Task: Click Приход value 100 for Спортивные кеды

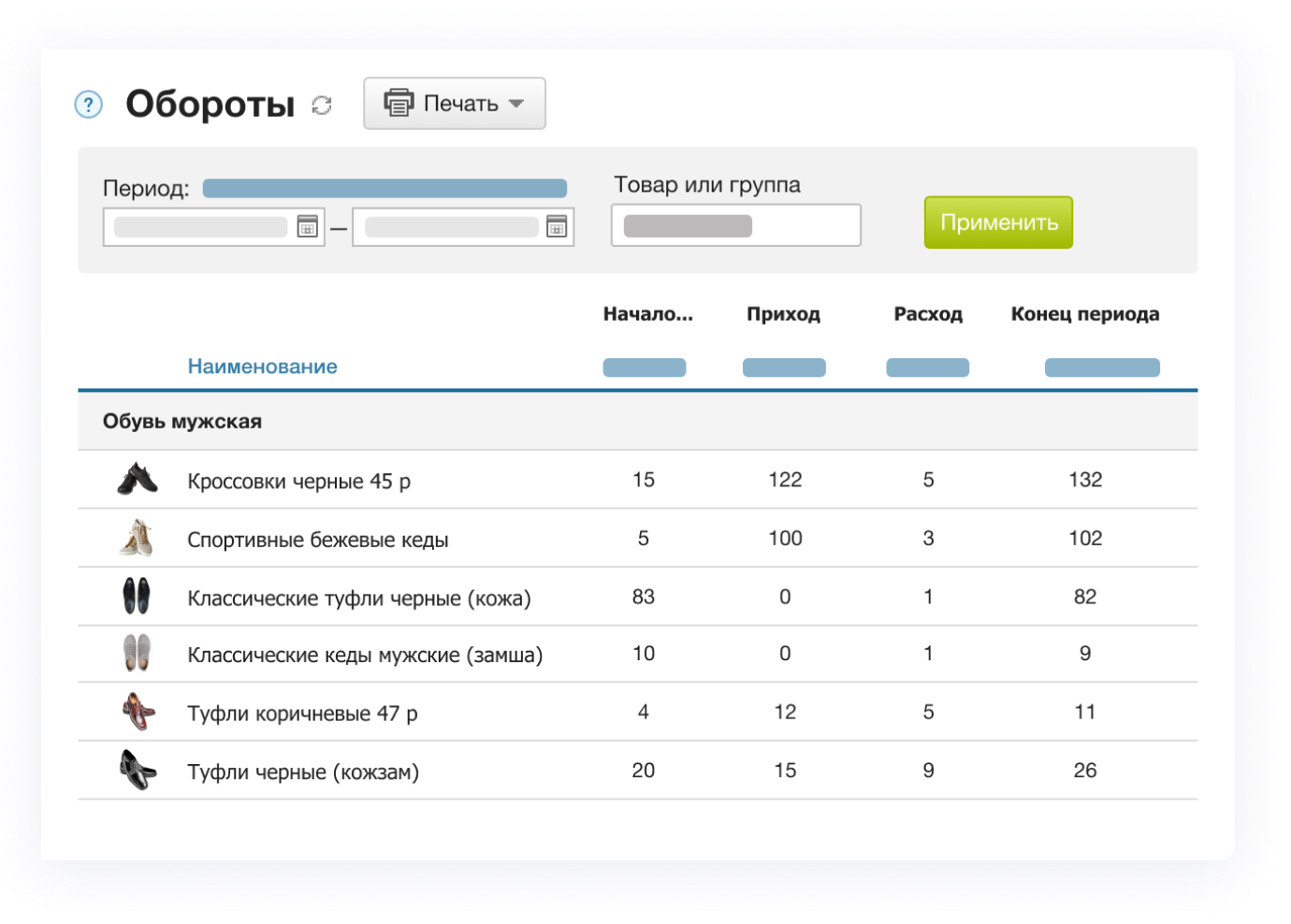Action: coord(785,539)
